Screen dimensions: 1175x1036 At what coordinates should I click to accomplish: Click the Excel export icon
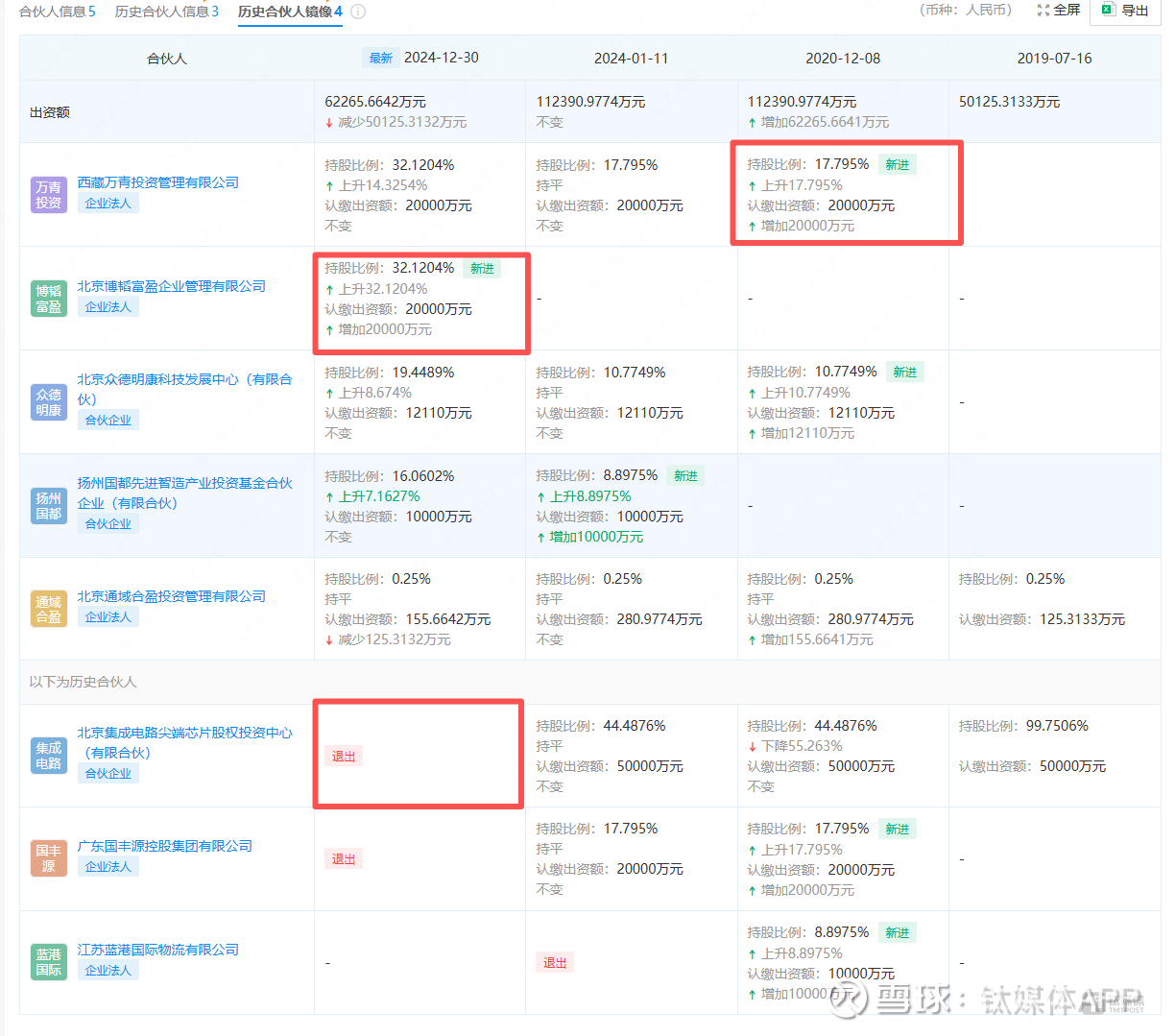[1108, 10]
